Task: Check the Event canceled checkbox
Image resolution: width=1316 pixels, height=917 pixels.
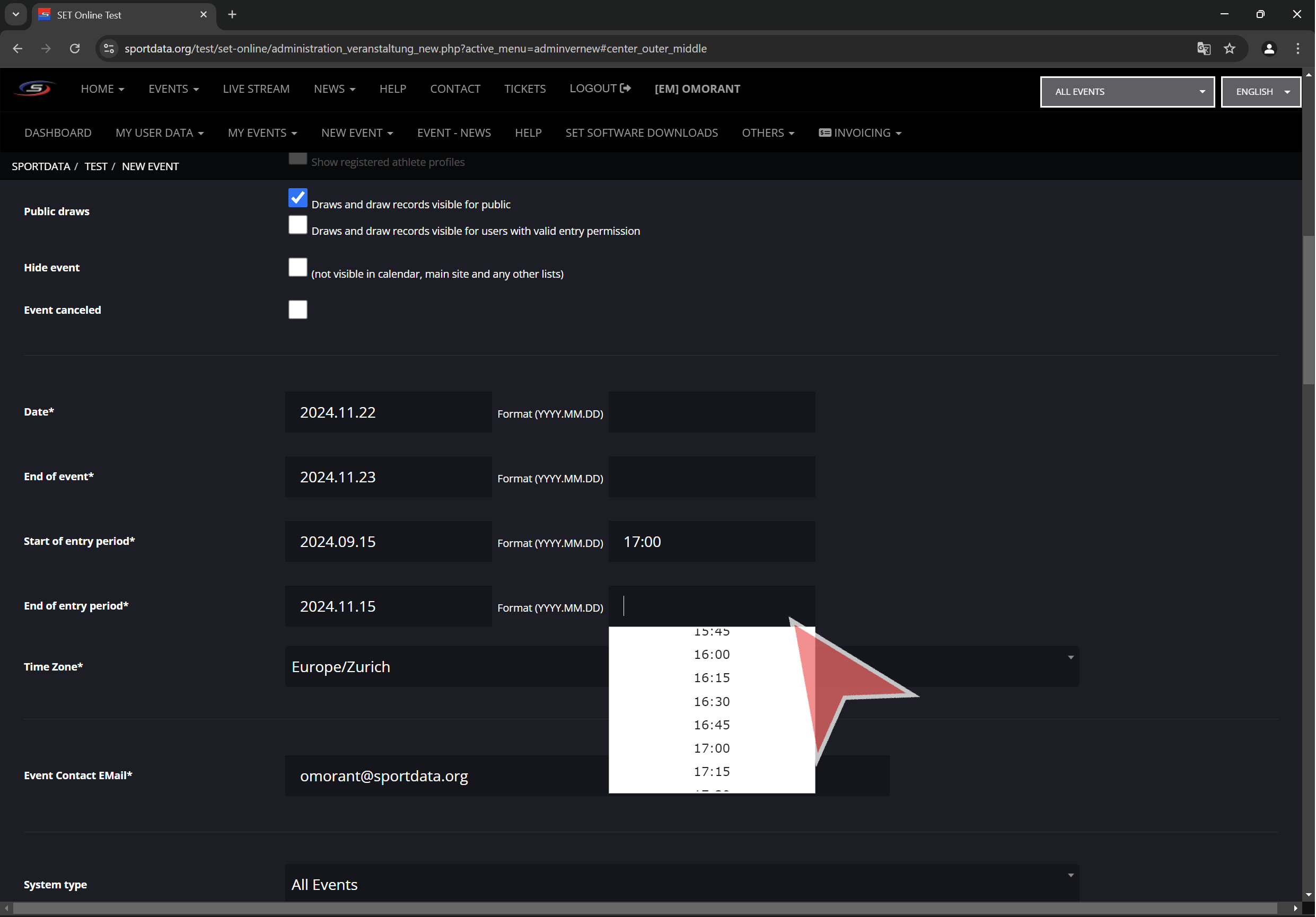Action: click(x=297, y=310)
